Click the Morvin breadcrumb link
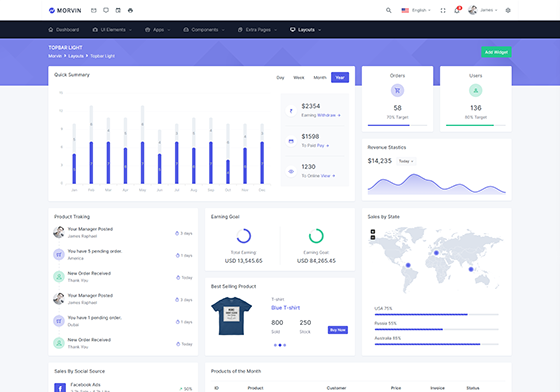 click(55, 56)
